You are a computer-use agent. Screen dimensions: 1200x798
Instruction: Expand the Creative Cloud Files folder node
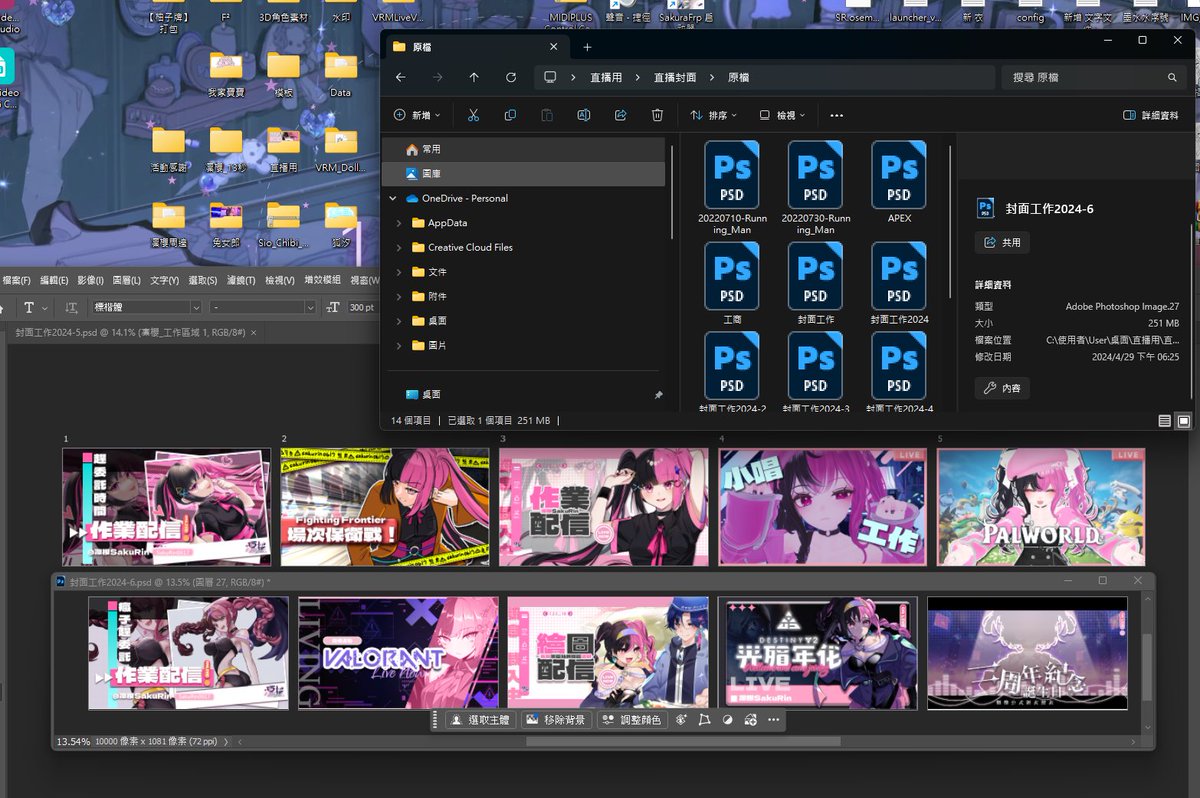[400, 247]
